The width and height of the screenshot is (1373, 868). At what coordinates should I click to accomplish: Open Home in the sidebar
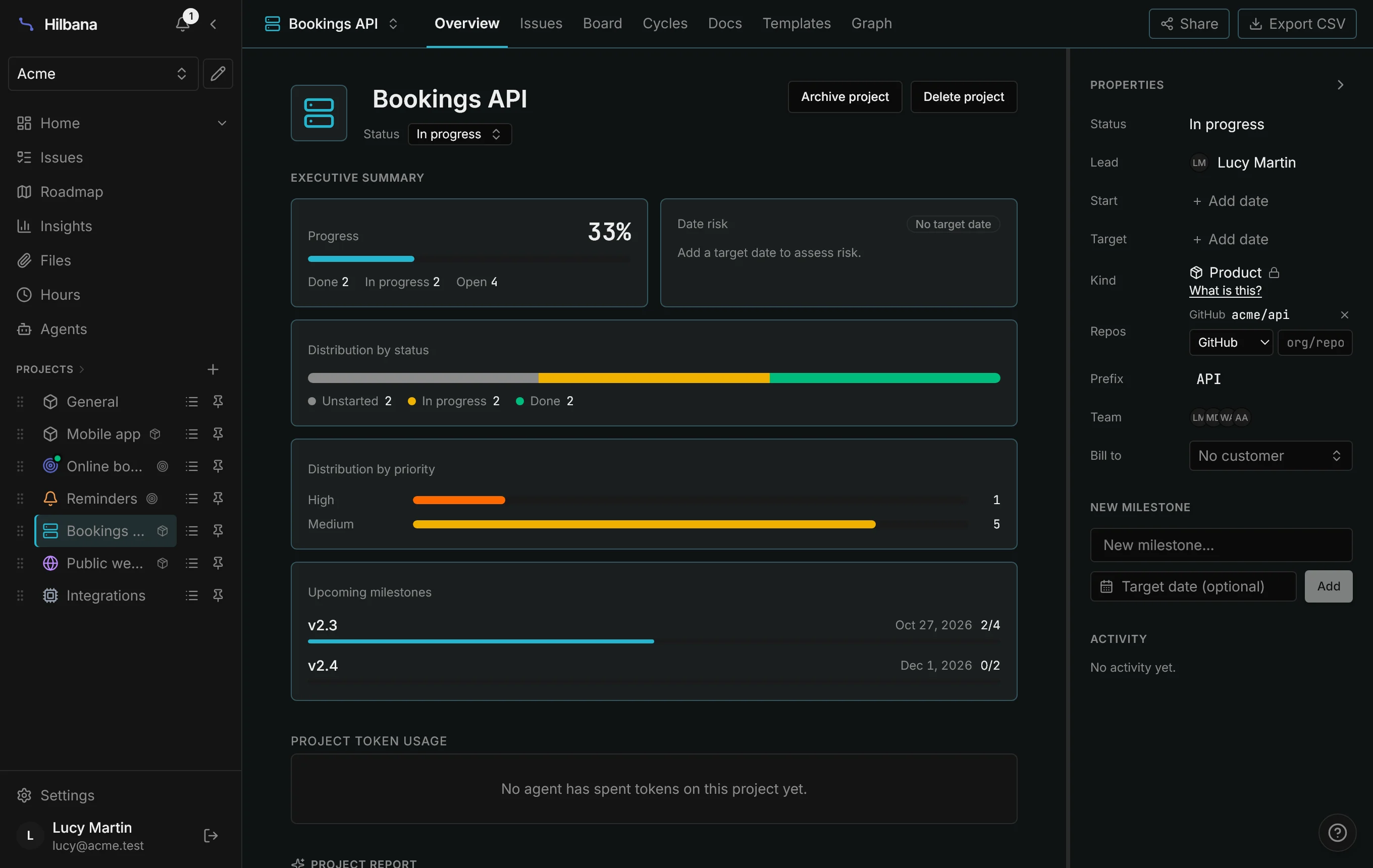pyautogui.click(x=60, y=123)
